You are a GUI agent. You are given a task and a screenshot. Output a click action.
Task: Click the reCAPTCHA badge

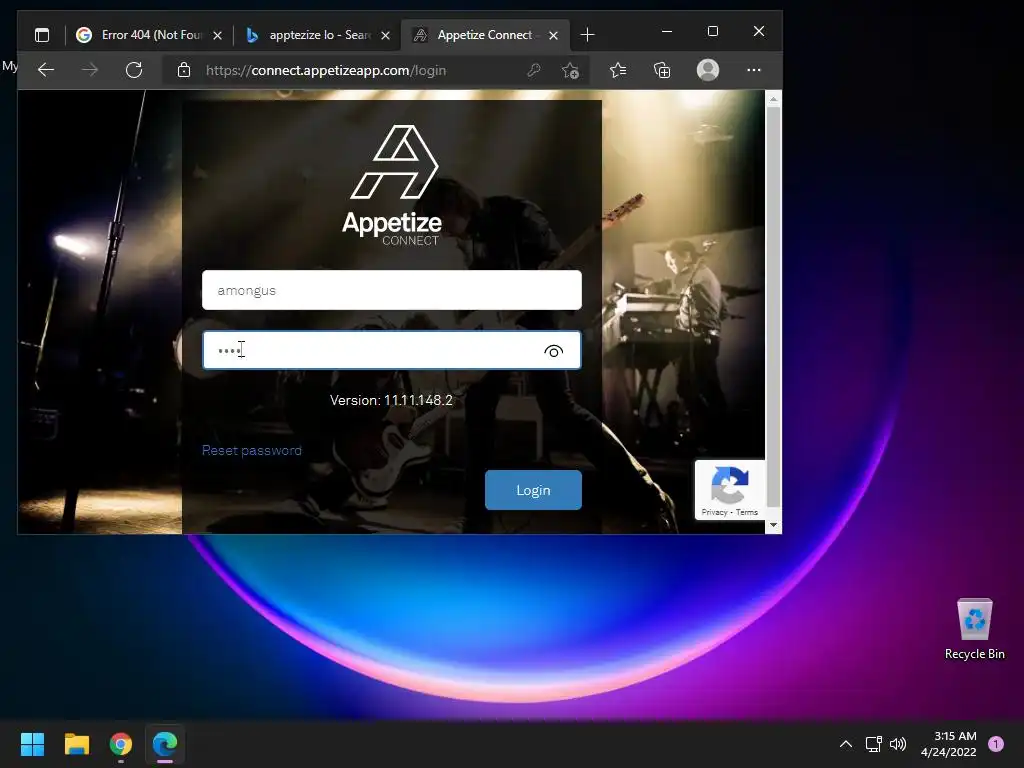(x=729, y=489)
